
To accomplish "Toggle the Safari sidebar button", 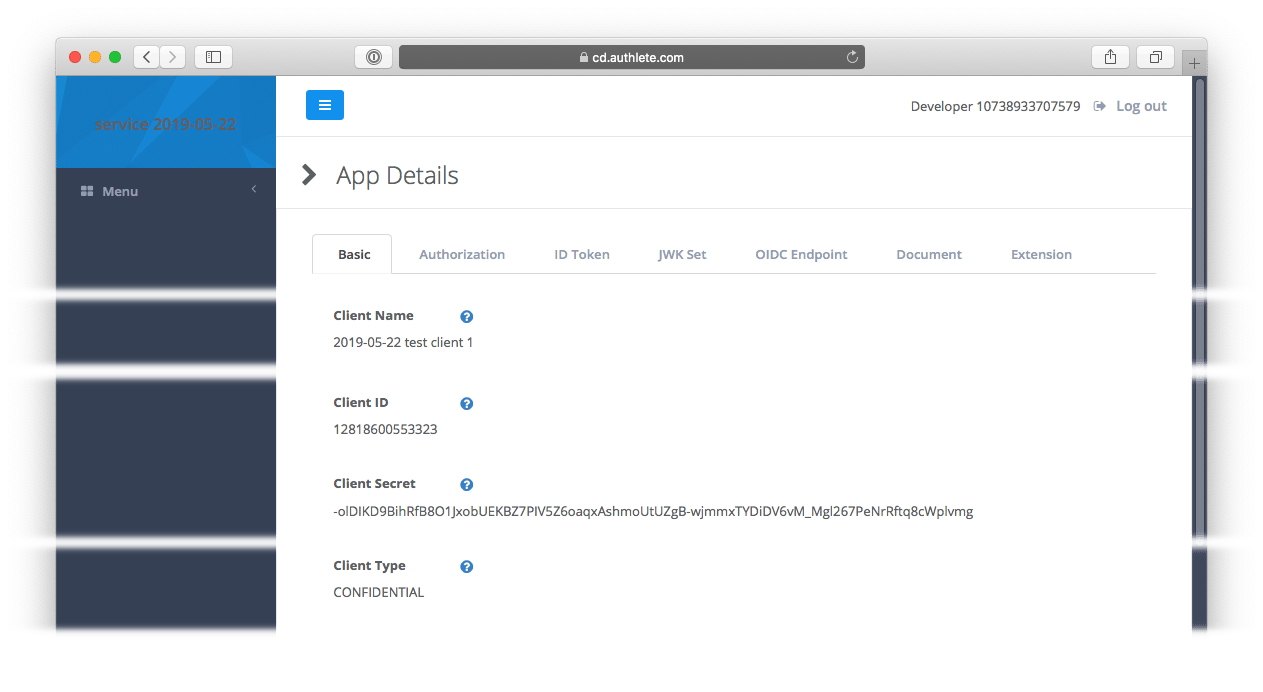I will [x=213, y=57].
